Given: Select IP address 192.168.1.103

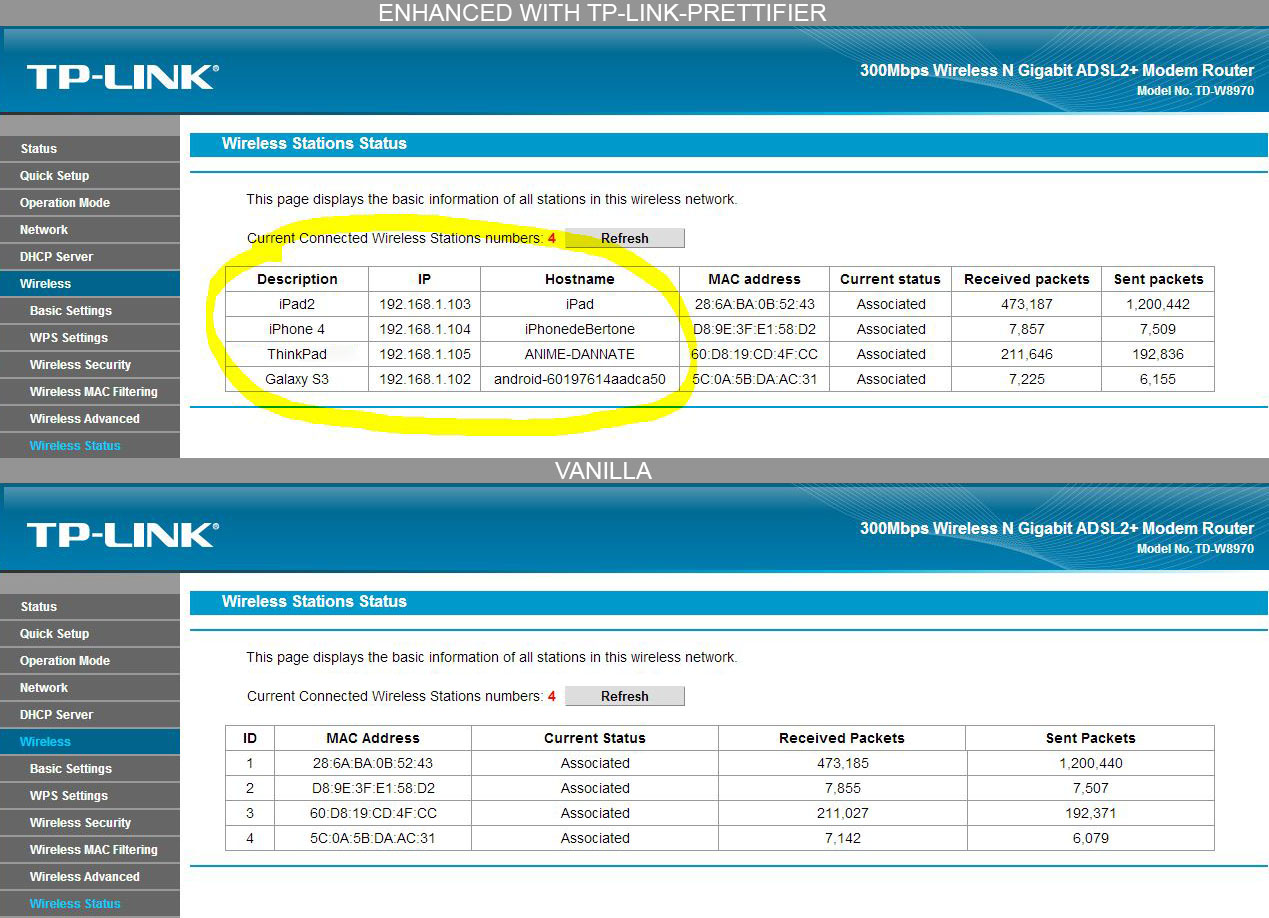Looking at the screenshot, I should click(425, 304).
